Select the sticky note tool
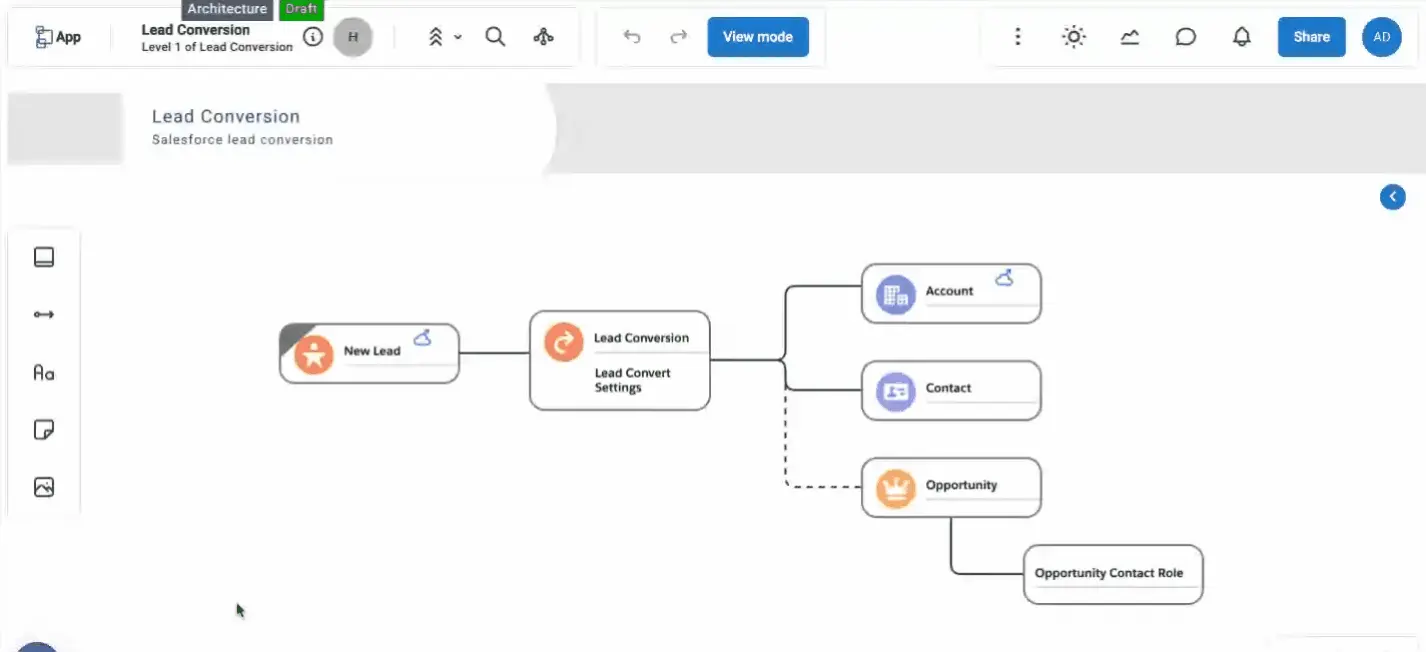Viewport: 1426px width, 652px height. point(44,430)
